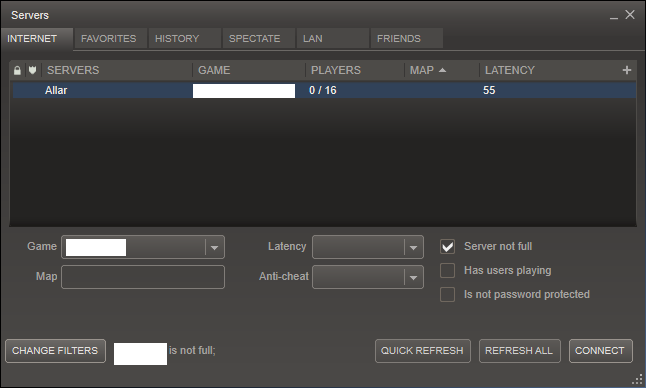The image size is (646, 388).
Task: Click the latency value 55
Action: [489, 91]
